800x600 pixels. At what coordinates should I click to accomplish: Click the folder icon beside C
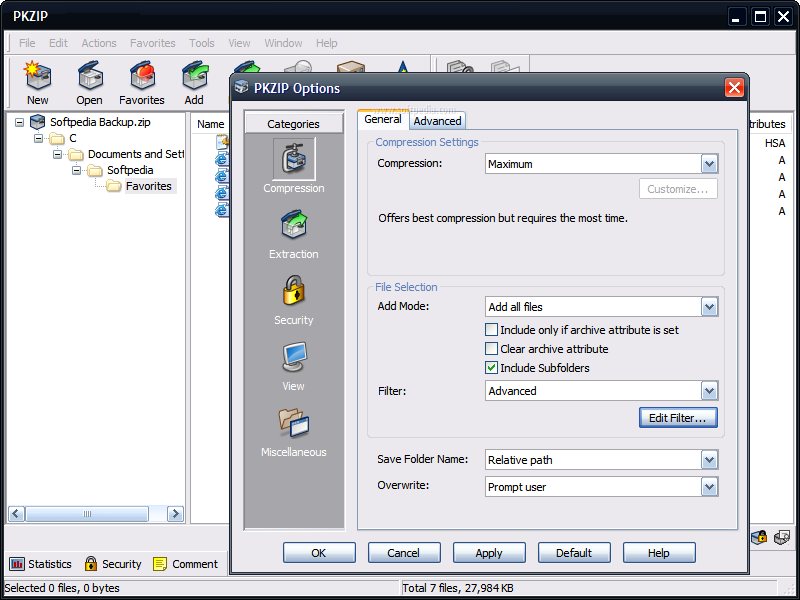[x=57, y=138]
